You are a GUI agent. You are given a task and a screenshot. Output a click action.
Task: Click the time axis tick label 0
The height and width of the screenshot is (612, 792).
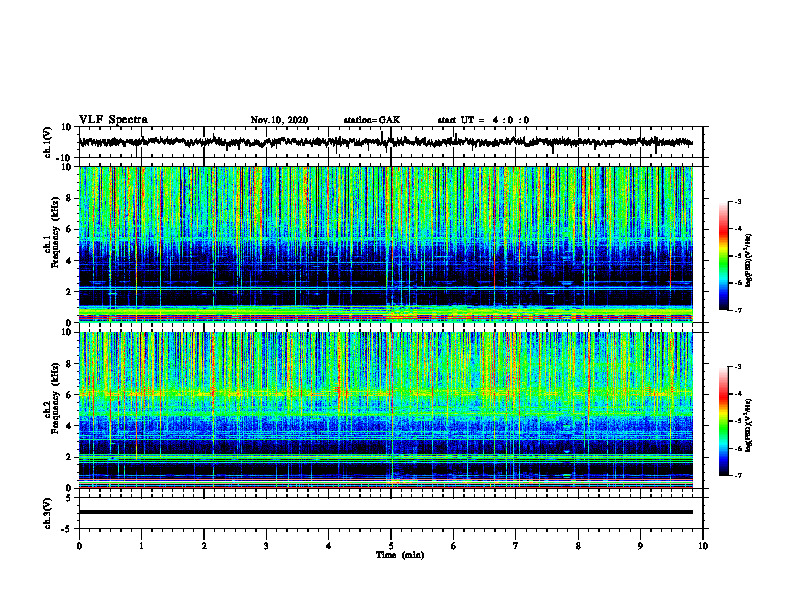[x=79, y=546]
